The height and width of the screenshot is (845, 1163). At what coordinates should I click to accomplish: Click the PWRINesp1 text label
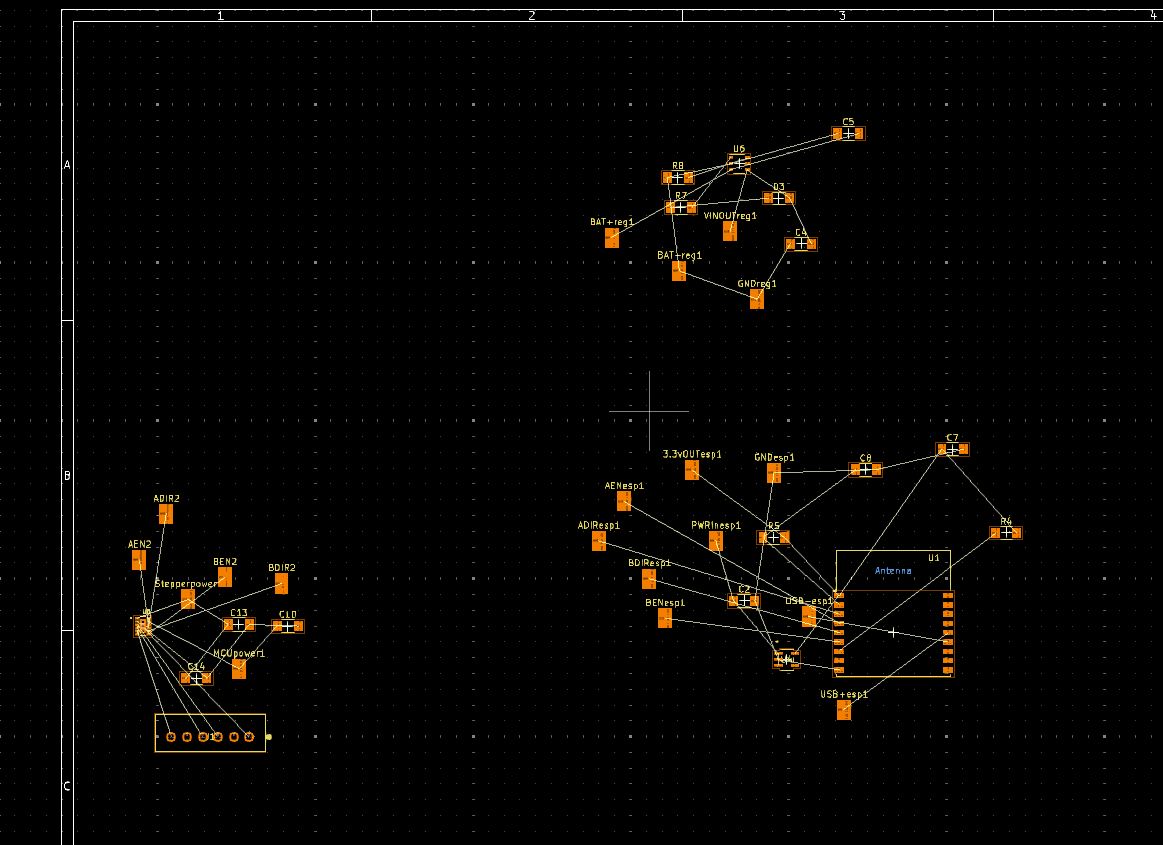[716, 525]
